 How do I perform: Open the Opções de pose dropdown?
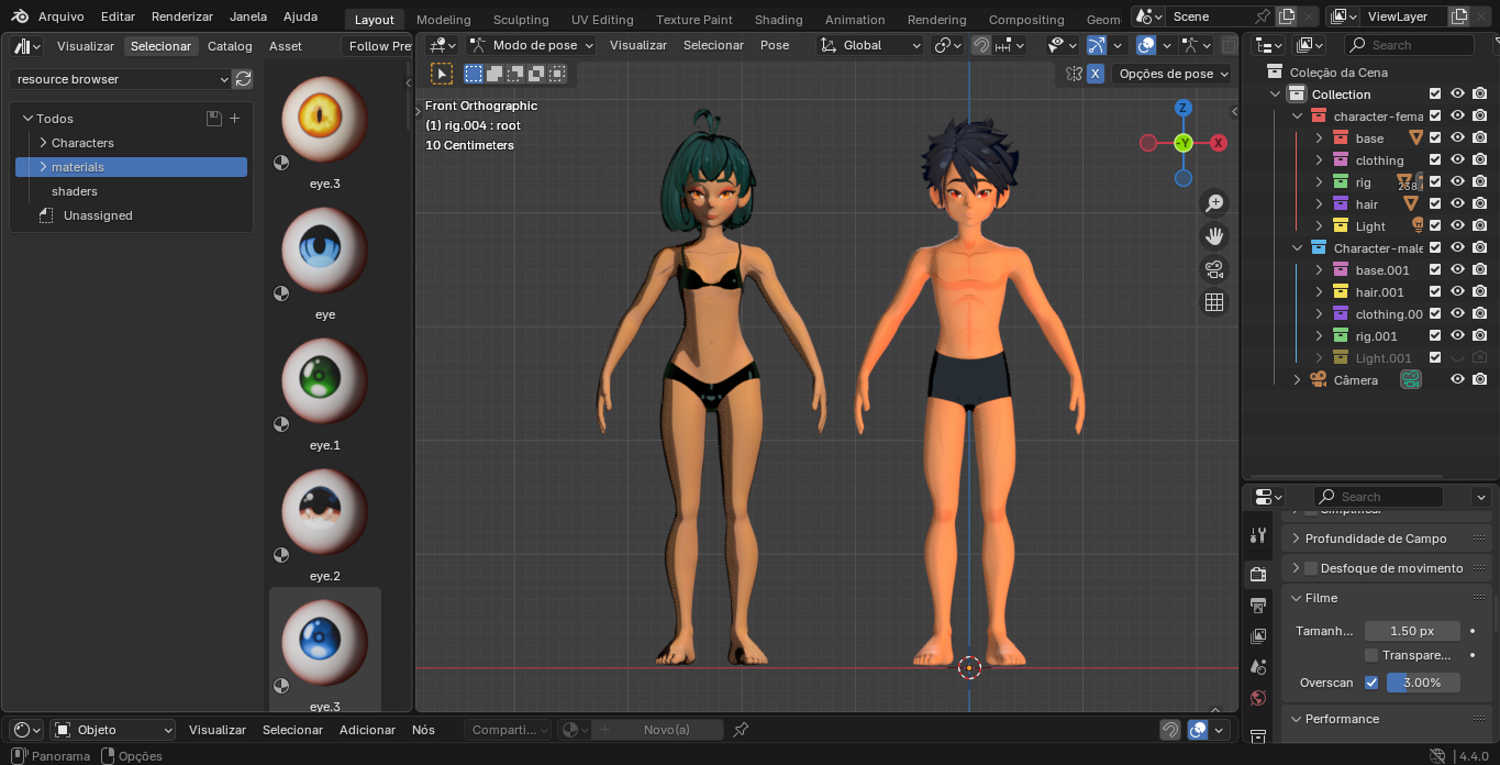[1172, 73]
